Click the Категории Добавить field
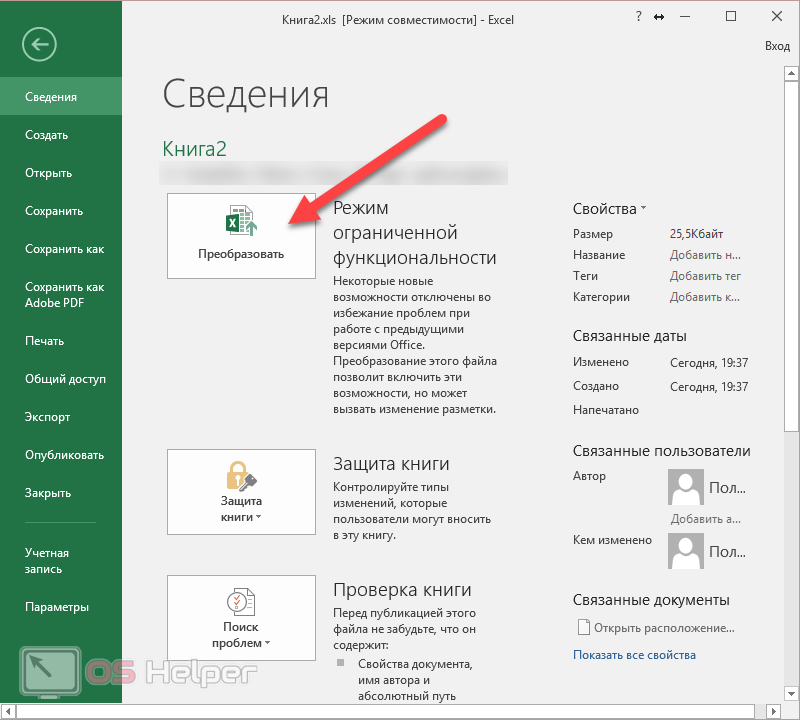 [x=705, y=297]
